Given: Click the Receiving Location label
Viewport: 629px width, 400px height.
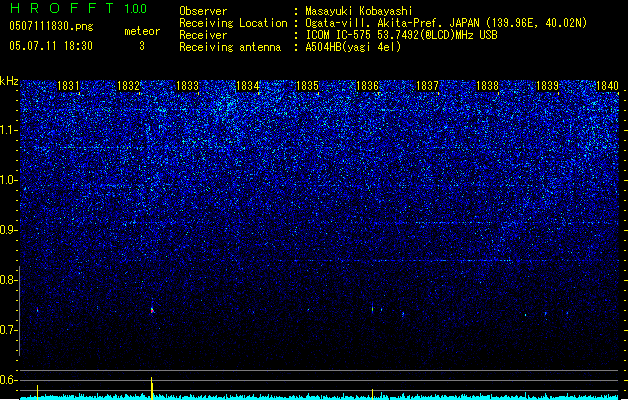Looking at the screenshot, I should [x=233, y=23].
